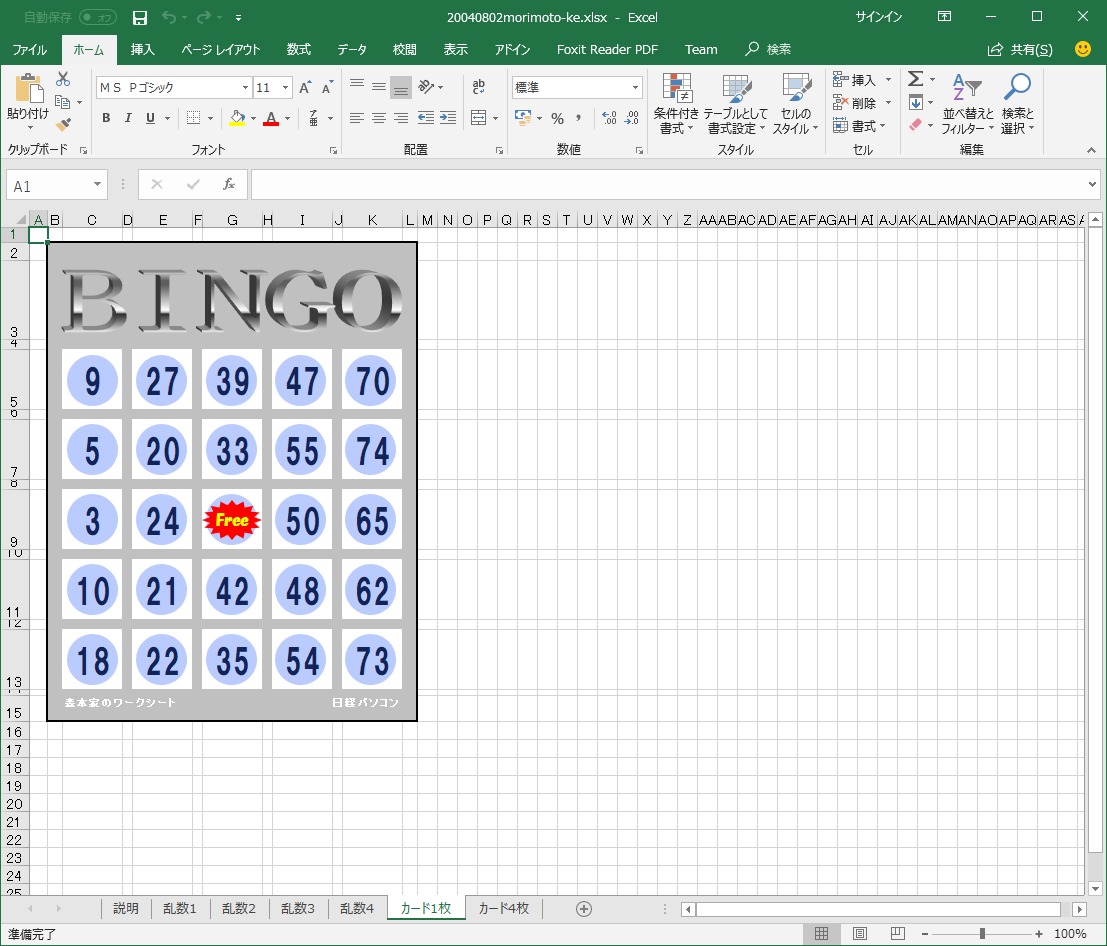The height and width of the screenshot is (946, 1107).
Task: Click the AutoSum sigma icon
Action: [x=915, y=79]
